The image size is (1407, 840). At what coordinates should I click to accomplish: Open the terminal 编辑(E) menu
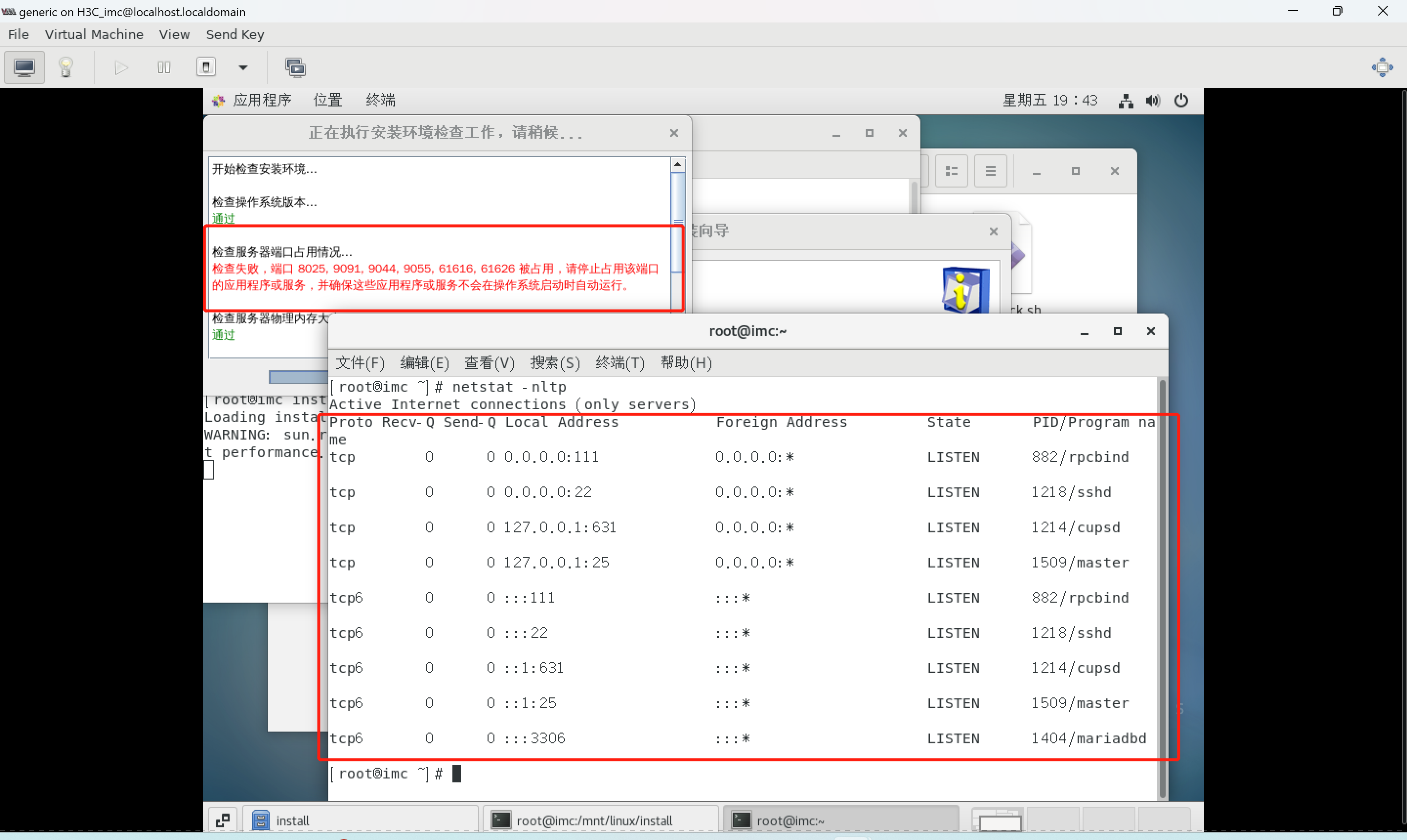424,363
